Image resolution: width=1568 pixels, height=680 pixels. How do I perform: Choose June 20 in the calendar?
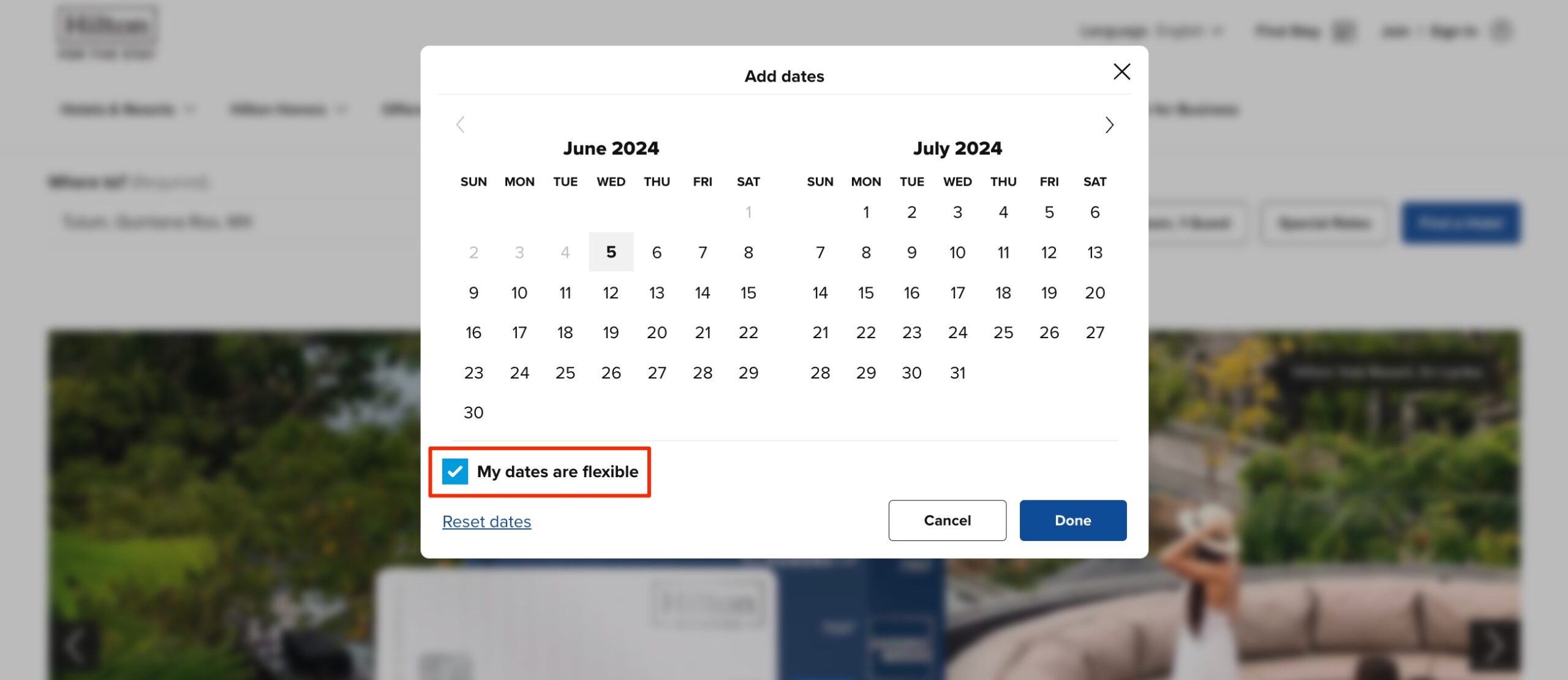tap(657, 333)
